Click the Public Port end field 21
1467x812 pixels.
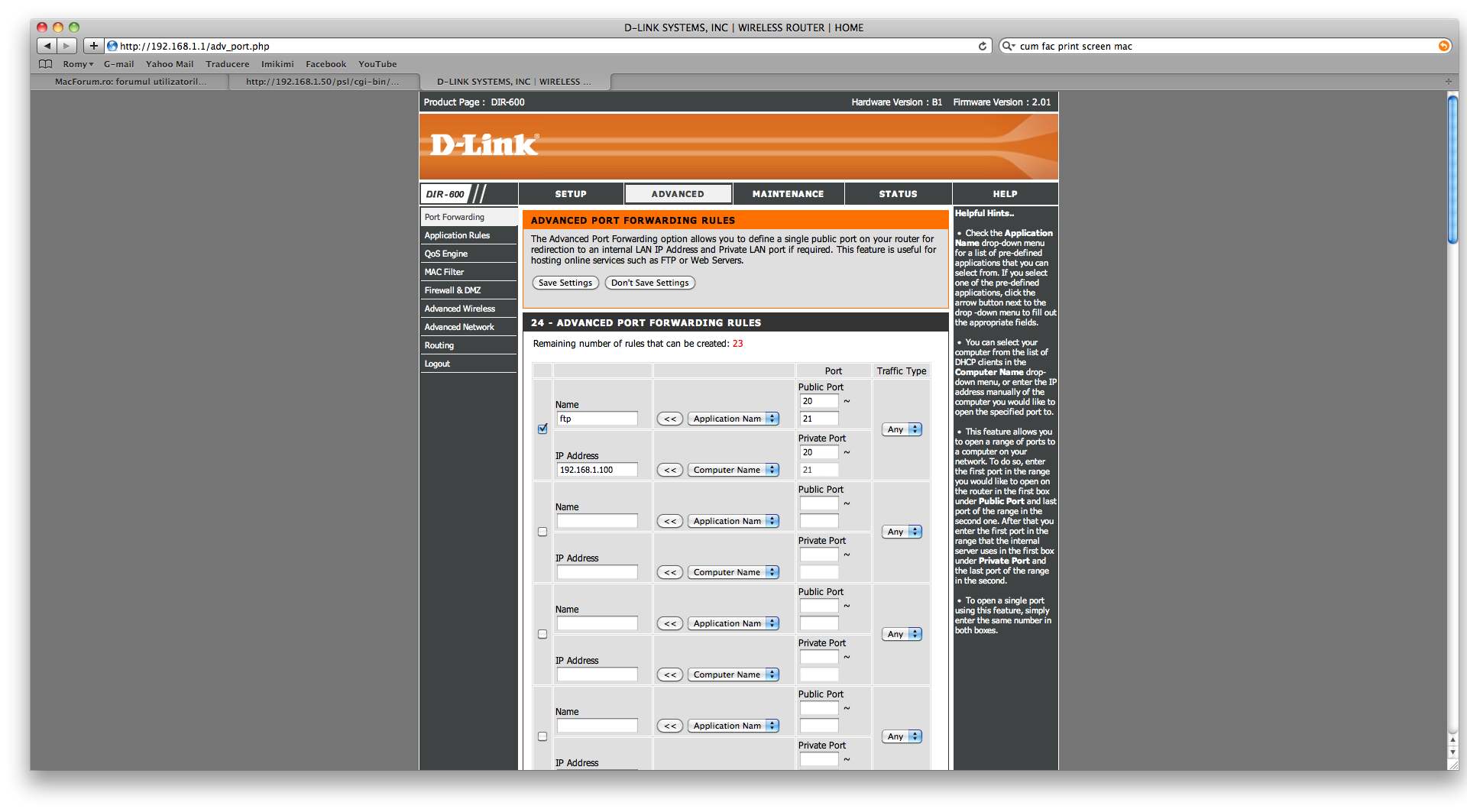819,419
